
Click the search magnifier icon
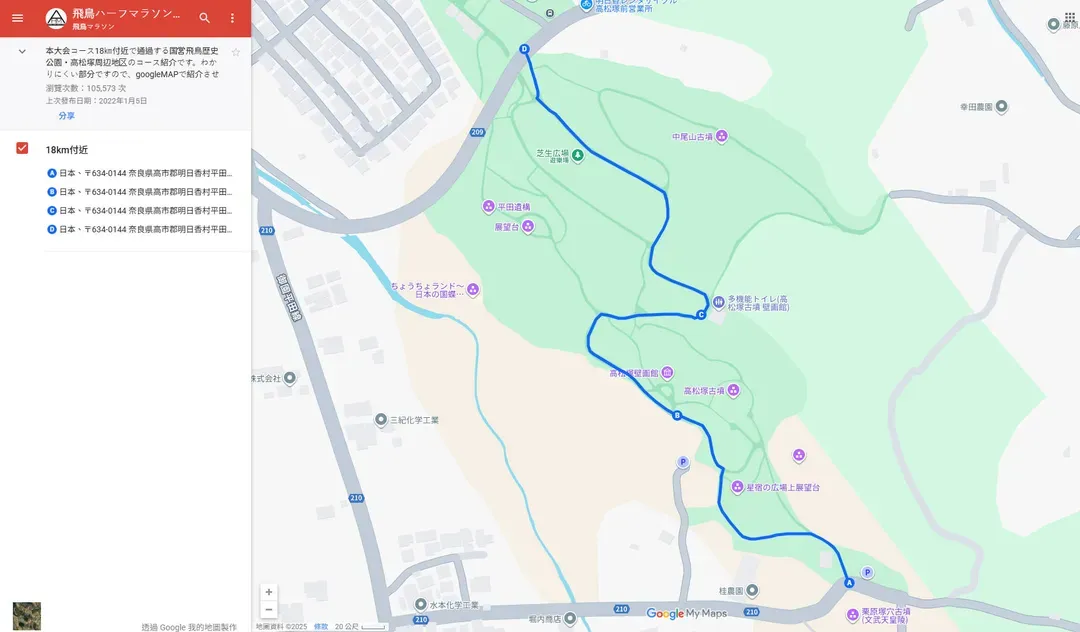205,18
